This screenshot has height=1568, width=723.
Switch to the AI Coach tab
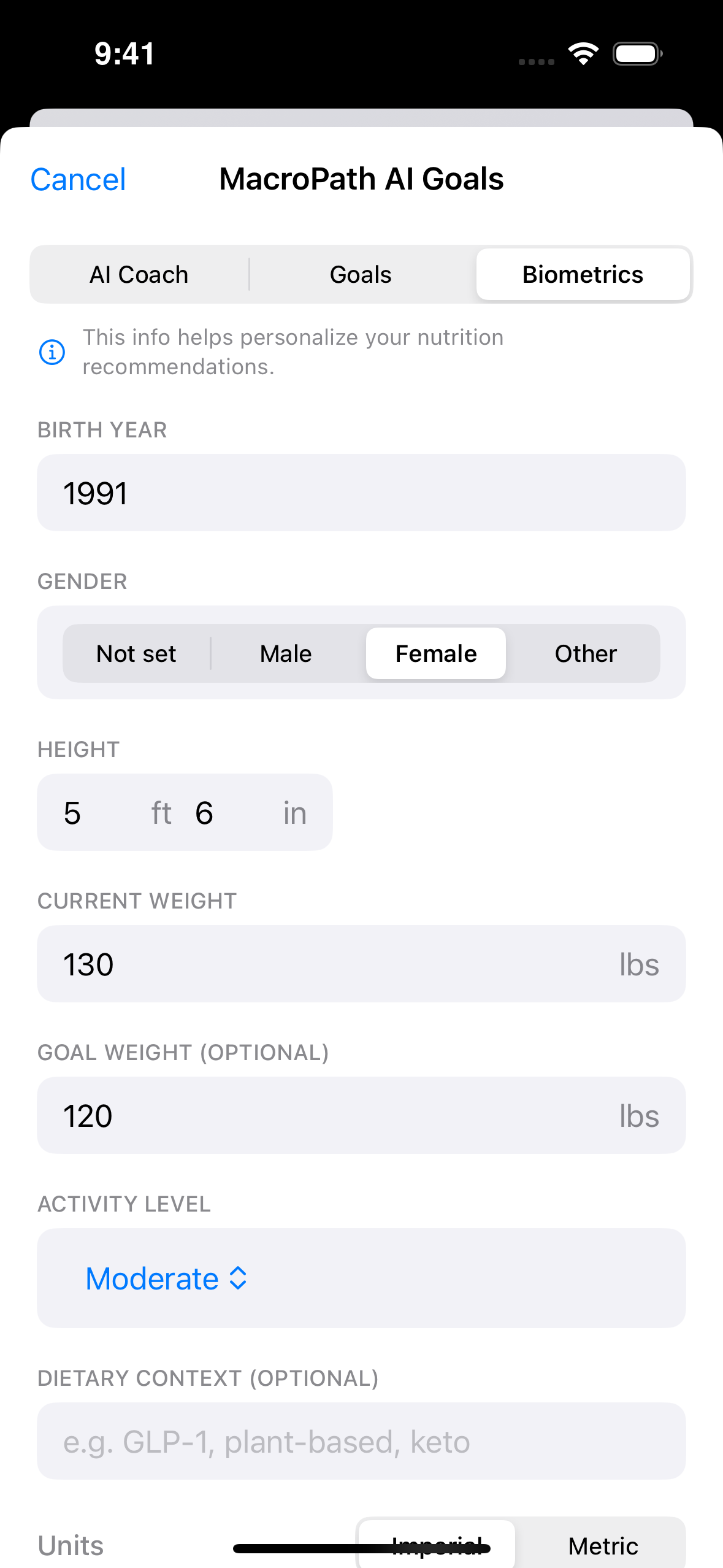(x=139, y=274)
